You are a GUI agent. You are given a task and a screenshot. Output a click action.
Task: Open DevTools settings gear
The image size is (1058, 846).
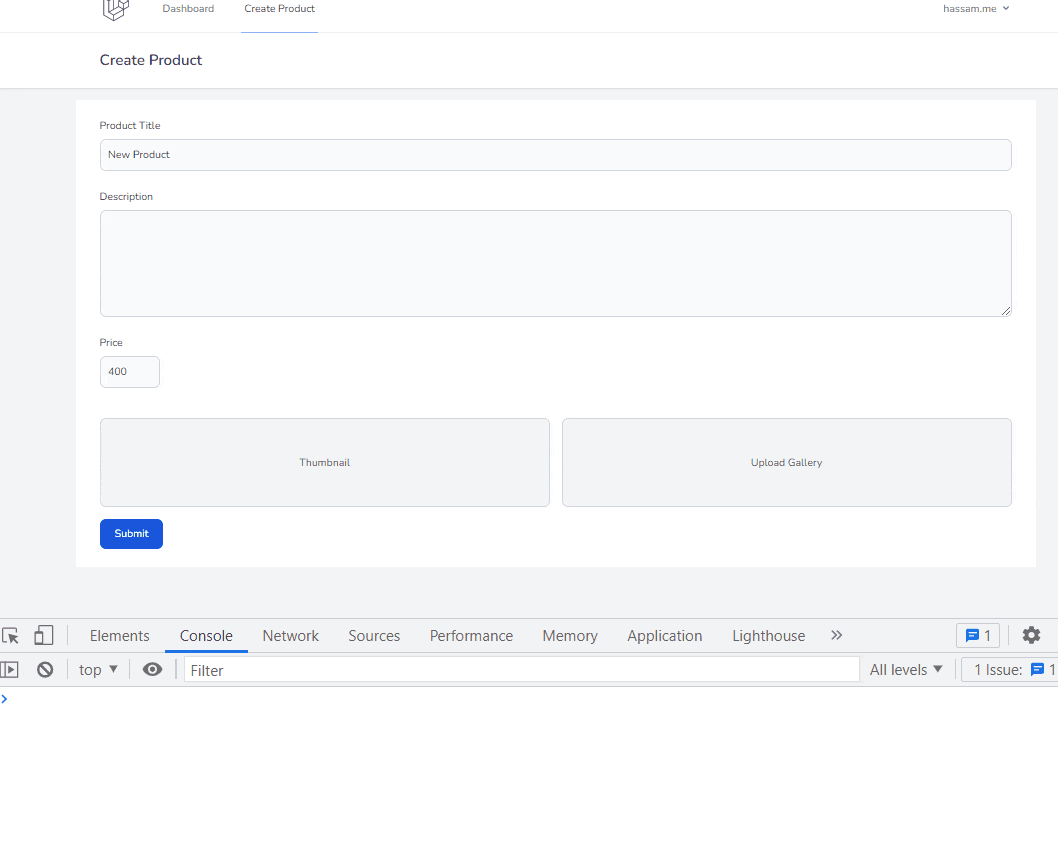click(x=1031, y=635)
